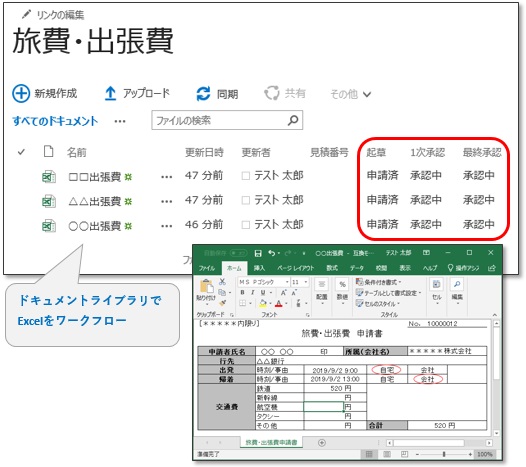This screenshot has height=467, width=526.
Task: Click the page layout view icon in status bar
Action: tap(386, 454)
